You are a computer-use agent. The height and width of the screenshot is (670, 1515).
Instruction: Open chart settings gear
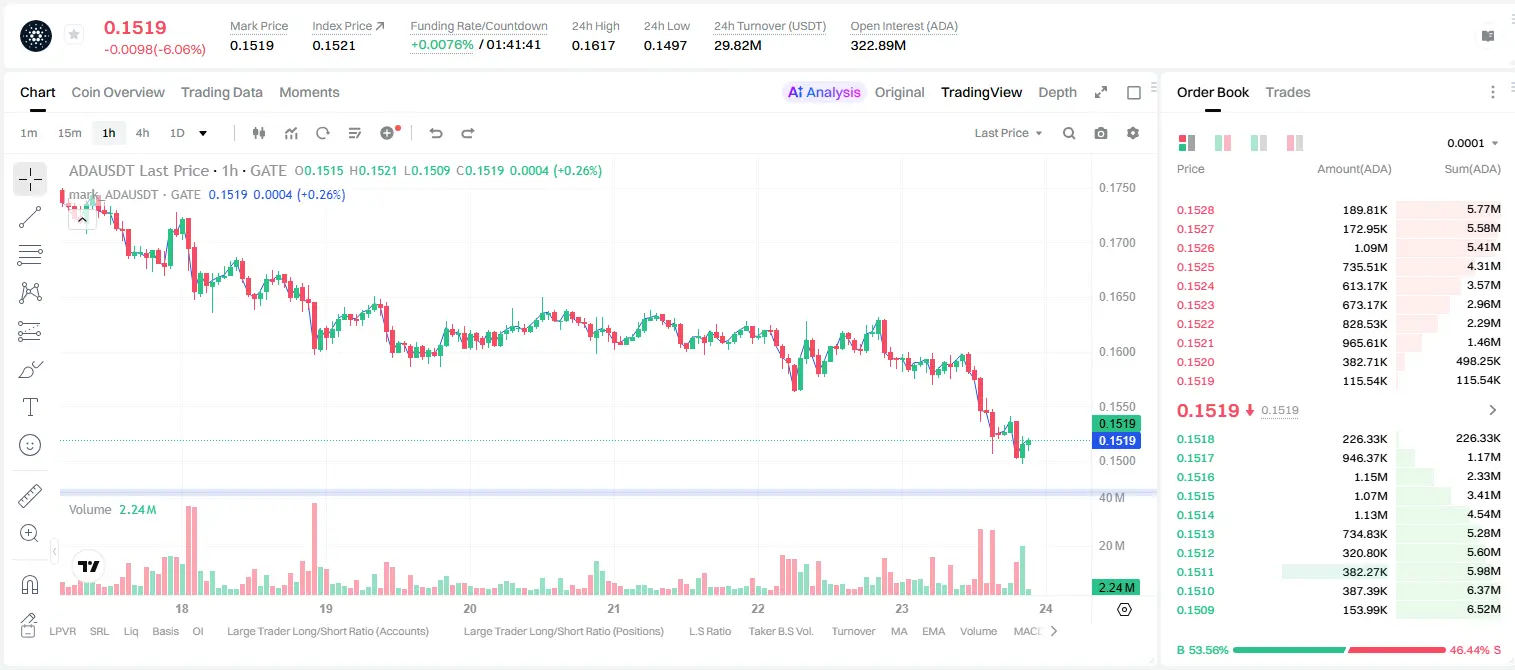pyautogui.click(x=1133, y=133)
